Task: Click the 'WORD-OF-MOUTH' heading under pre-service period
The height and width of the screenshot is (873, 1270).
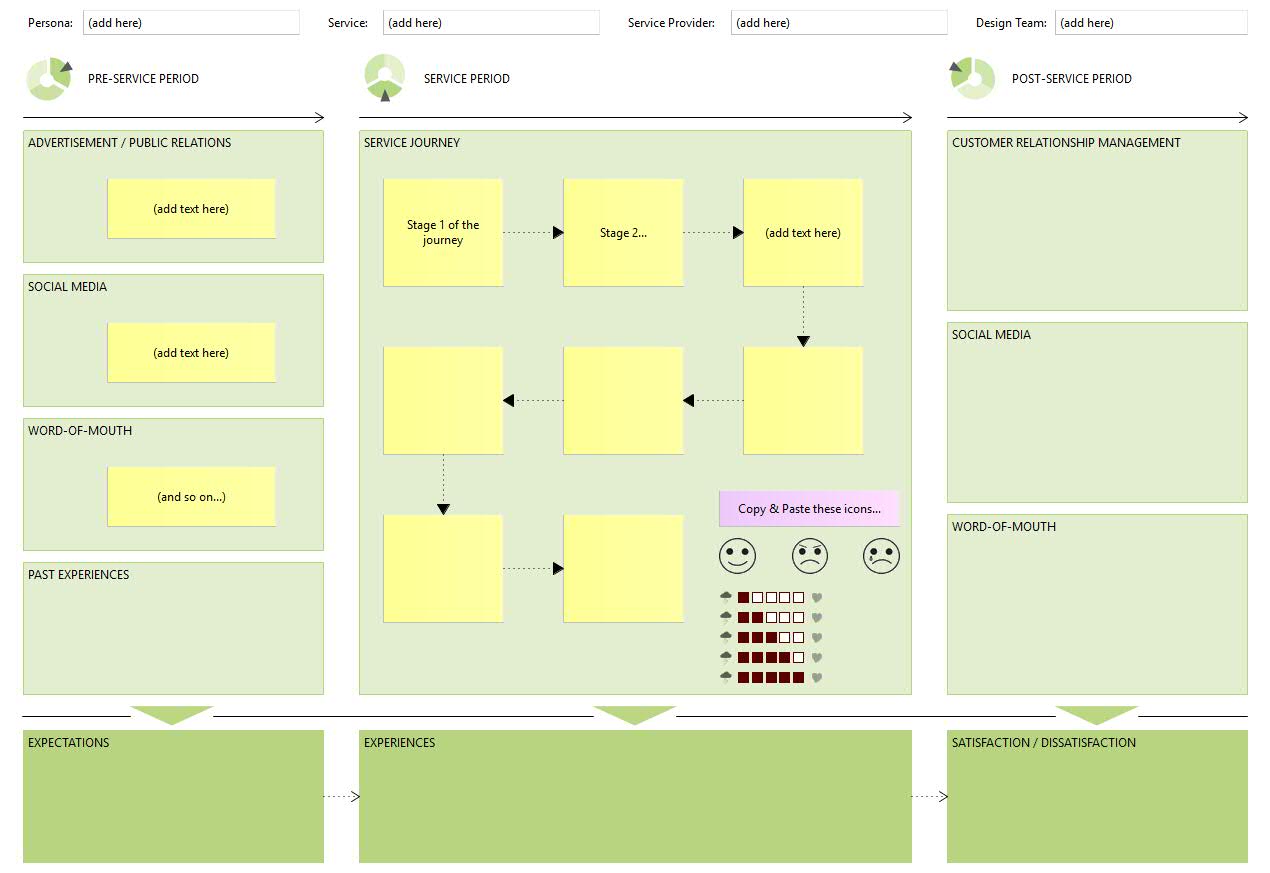Action: pos(80,431)
